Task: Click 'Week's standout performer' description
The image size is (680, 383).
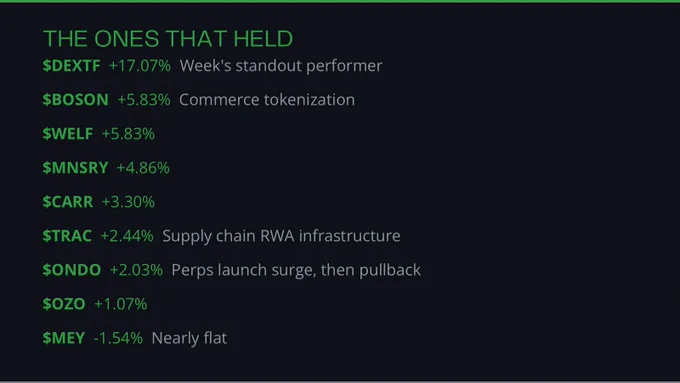Action: 281,66
